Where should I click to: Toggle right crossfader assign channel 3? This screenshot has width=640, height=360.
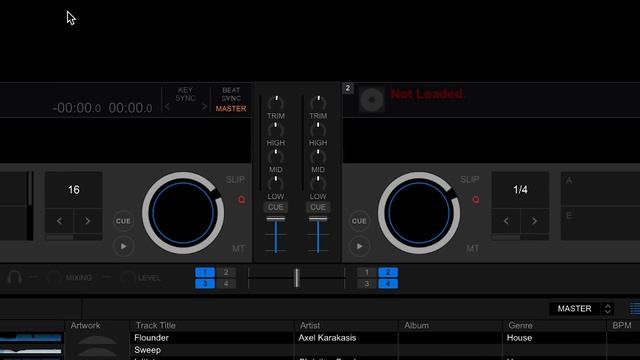367,284
